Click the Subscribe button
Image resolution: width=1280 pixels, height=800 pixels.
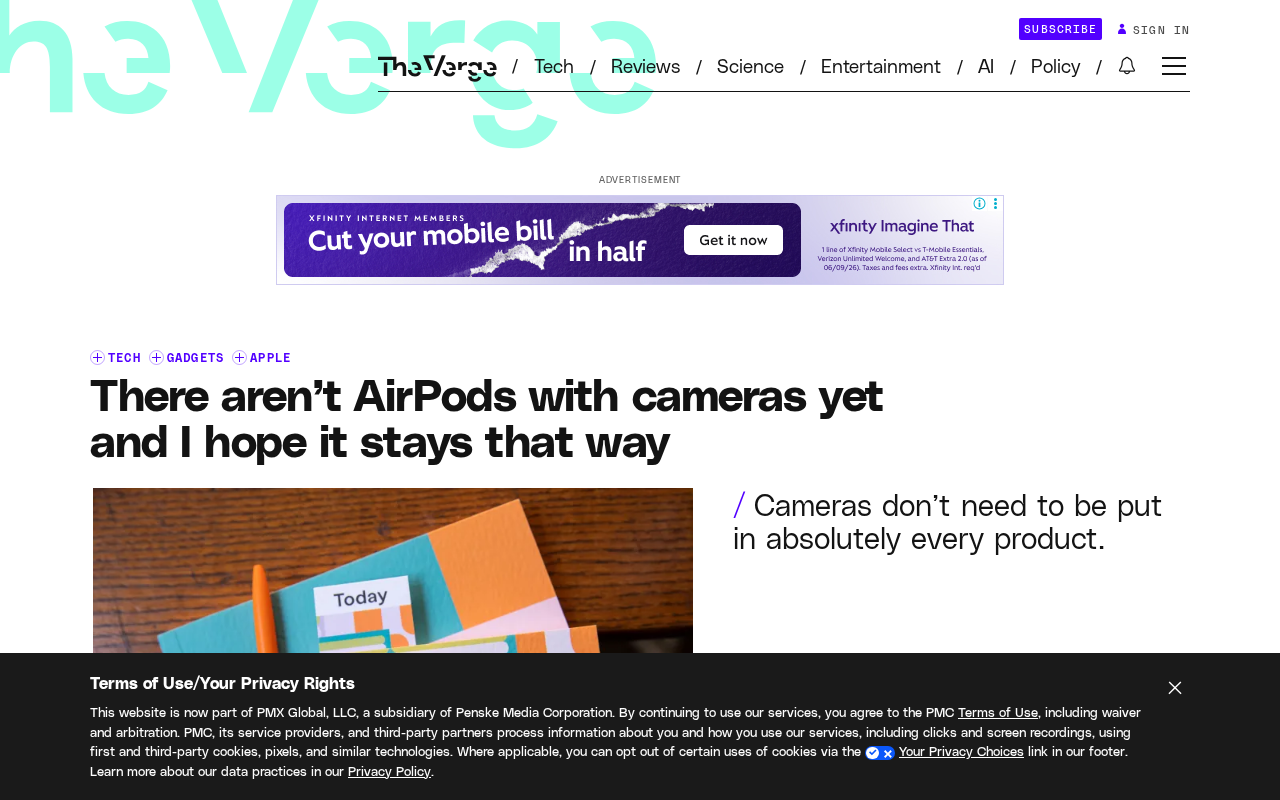(x=1060, y=29)
